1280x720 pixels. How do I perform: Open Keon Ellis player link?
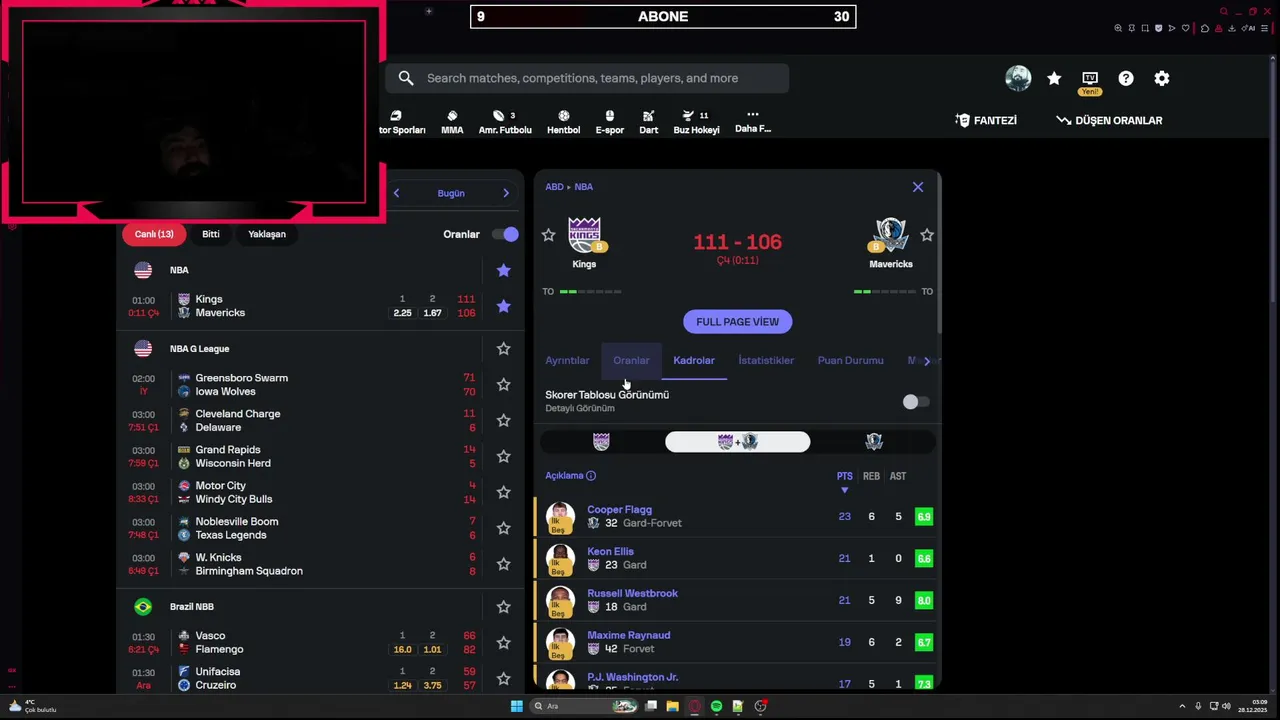(x=610, y=552)
